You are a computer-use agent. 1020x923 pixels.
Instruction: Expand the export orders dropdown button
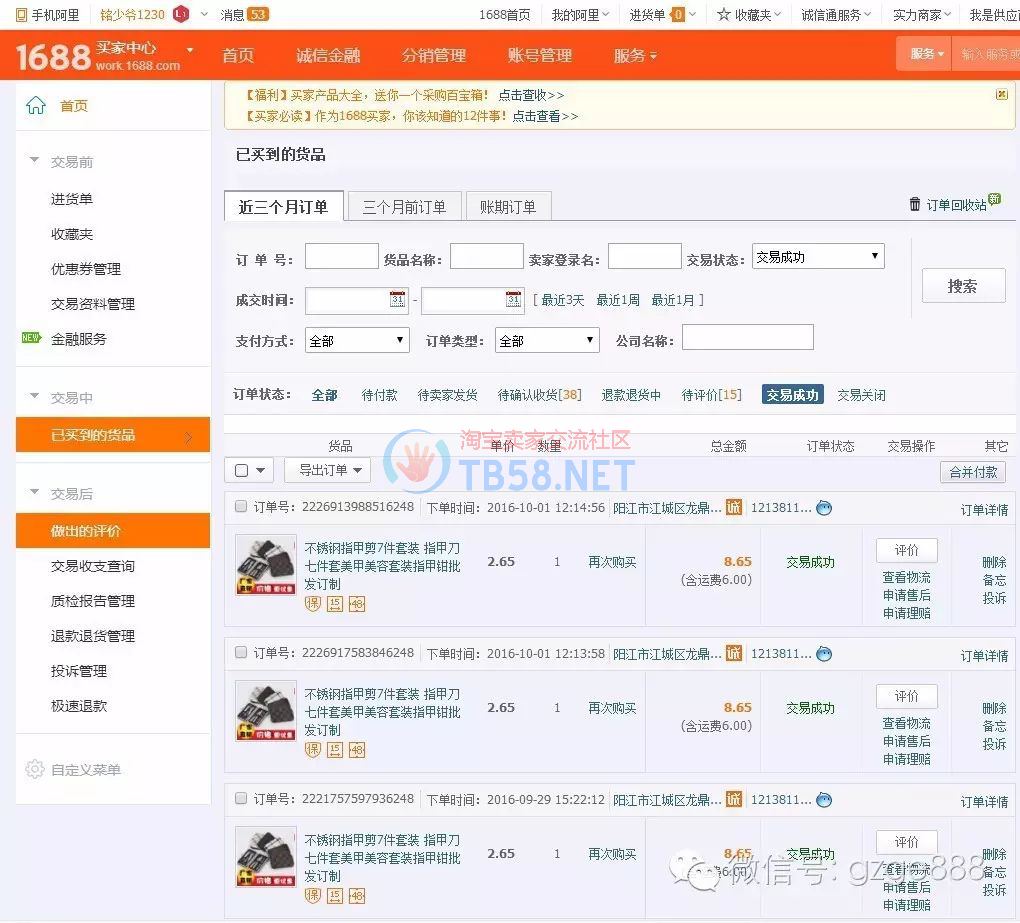tap(328, 470)
